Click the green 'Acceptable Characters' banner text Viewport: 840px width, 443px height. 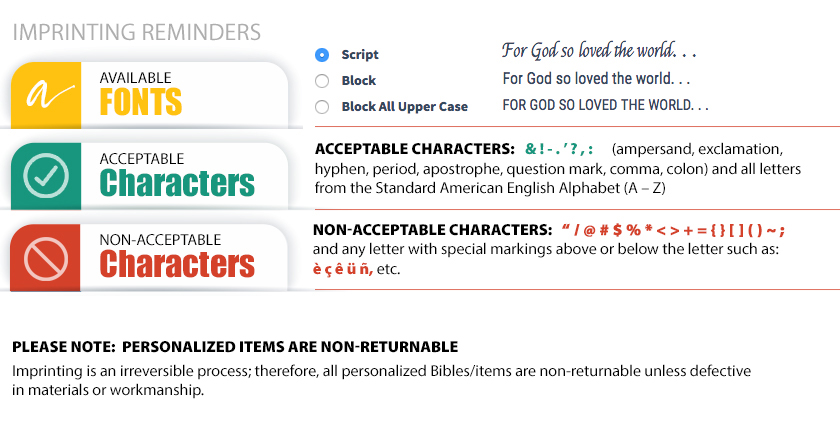pyautogui.click(x=177, y=173)
